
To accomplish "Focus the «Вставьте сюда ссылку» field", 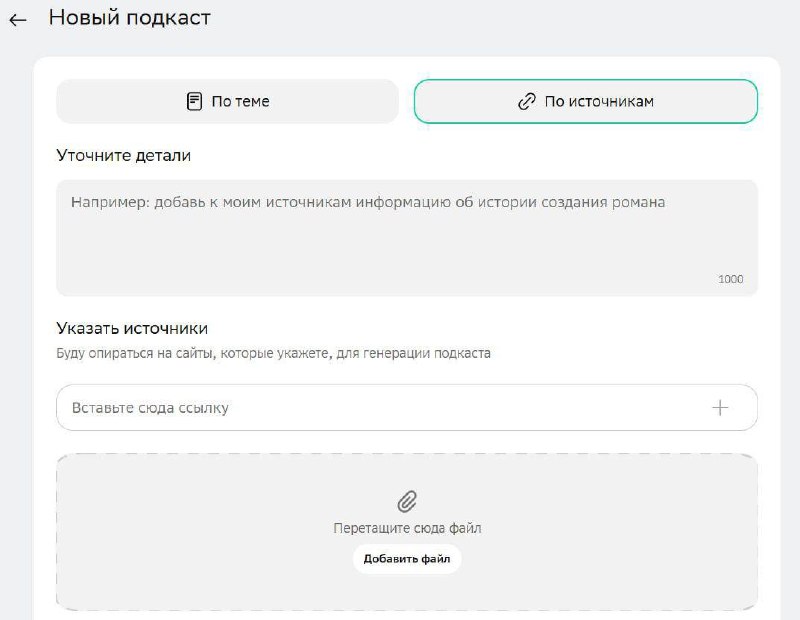I will point(300,407).
